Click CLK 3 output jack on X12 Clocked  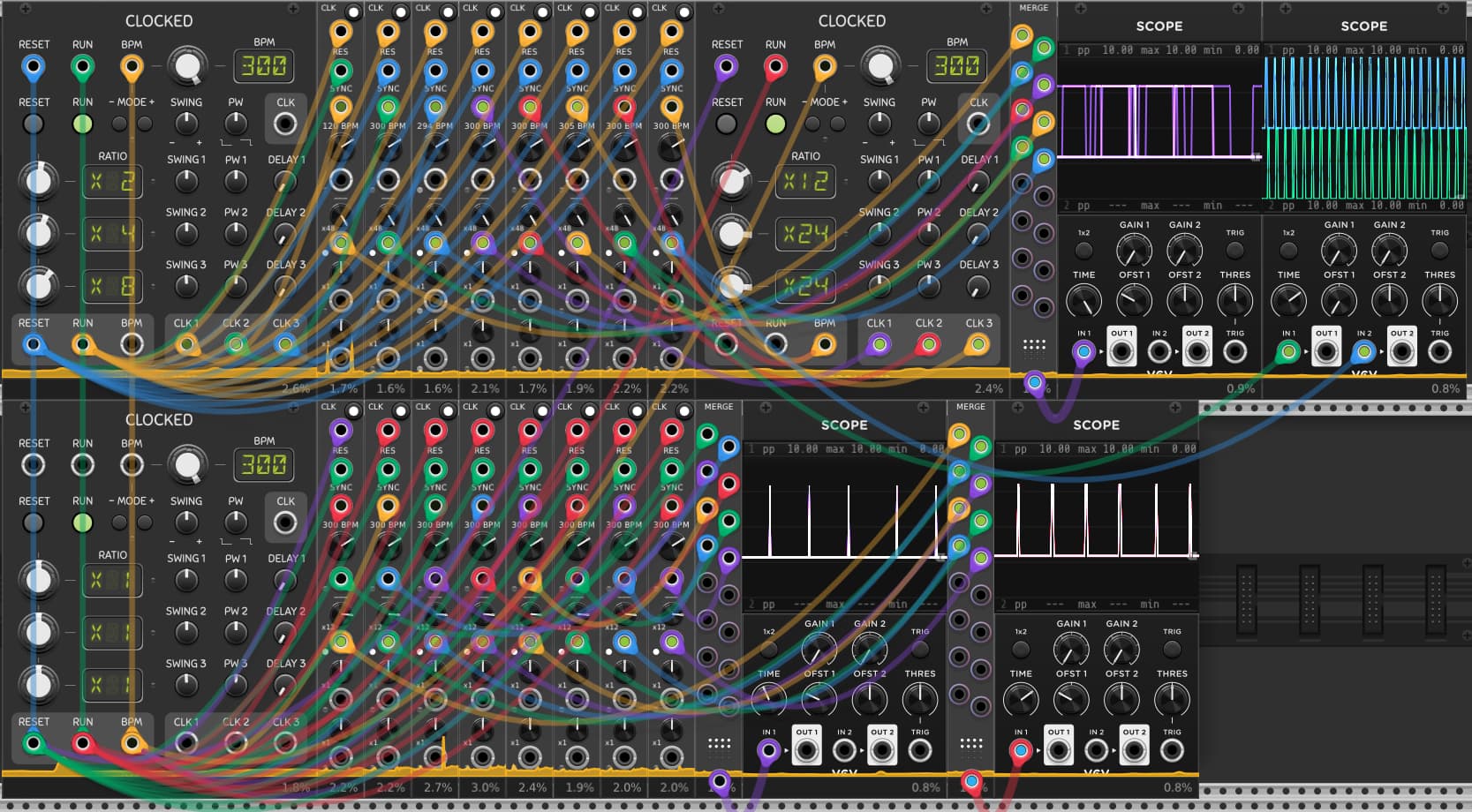click(978, 344)
